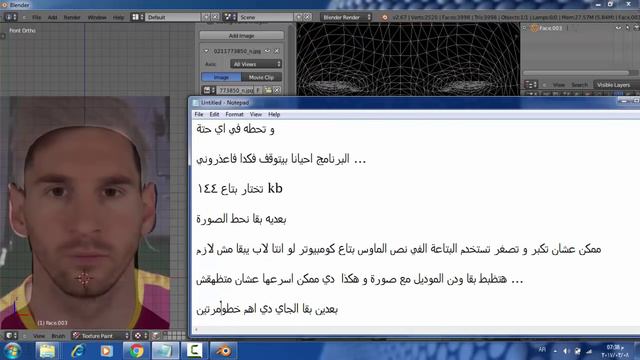Switch to Blender taskbar icon

click(224, 351)
